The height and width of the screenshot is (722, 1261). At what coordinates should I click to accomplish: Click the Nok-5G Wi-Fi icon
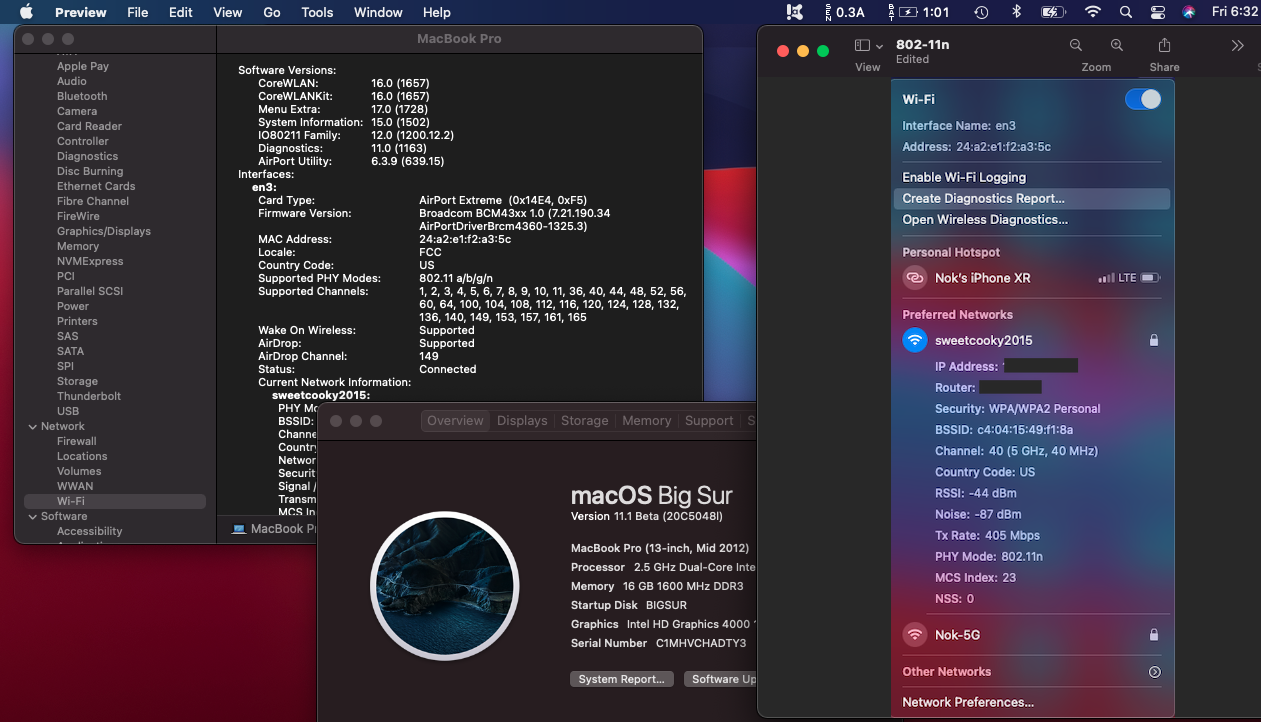(x=915, y=634)
